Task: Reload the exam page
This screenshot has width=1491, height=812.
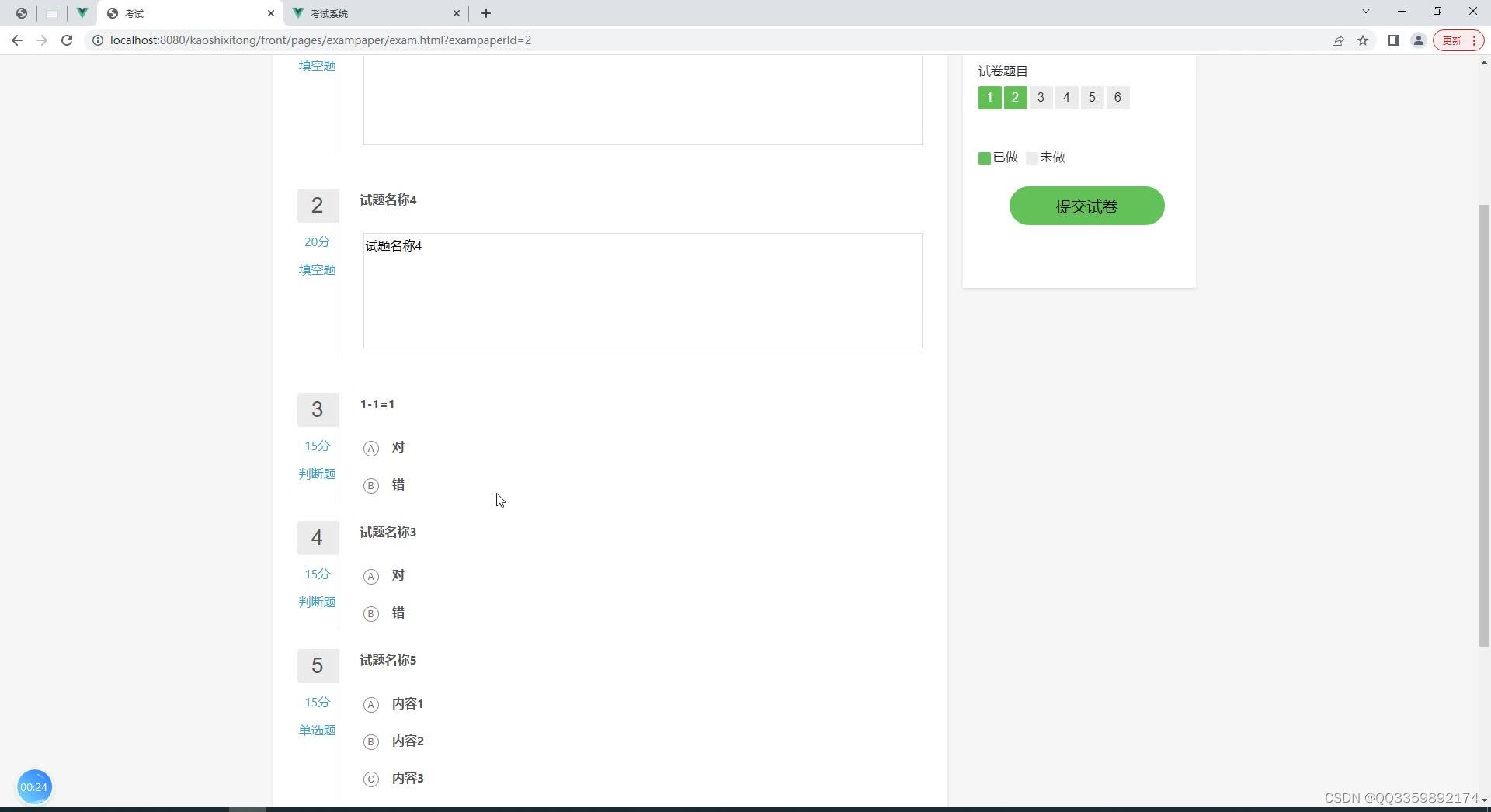Action: point(67,40)
